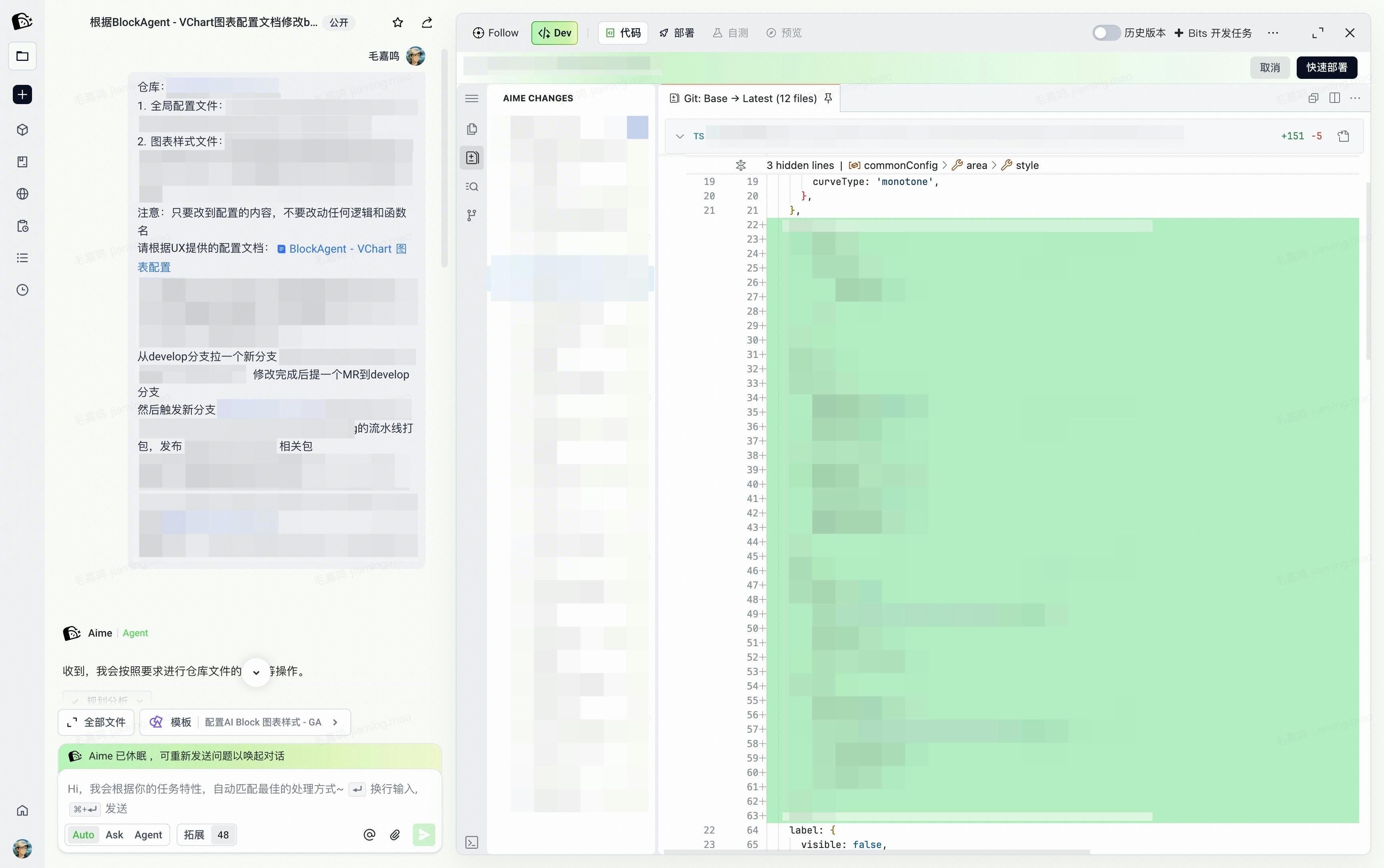Click 取消 button
This screenshot has height=868, width=1384.
click(x=1270, y=67)
